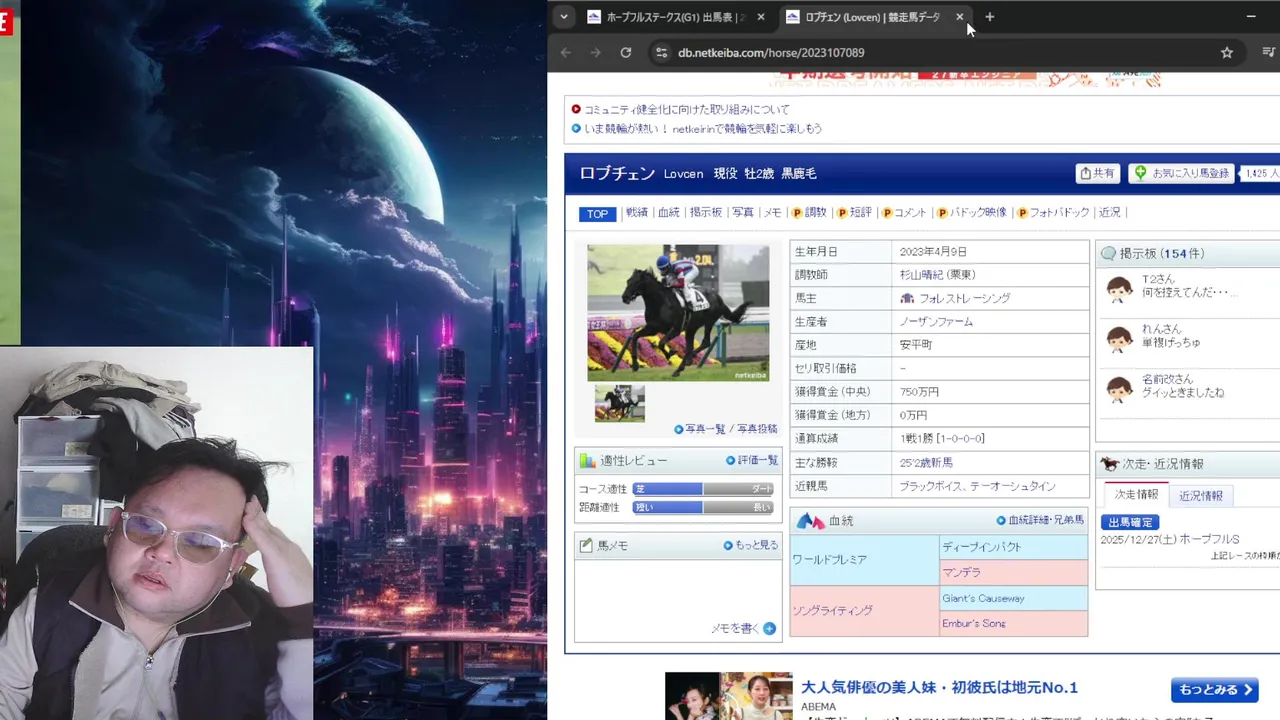Open relative ブラックボイス link
This screenshot has width=1280, height=720.
[934, 486]
